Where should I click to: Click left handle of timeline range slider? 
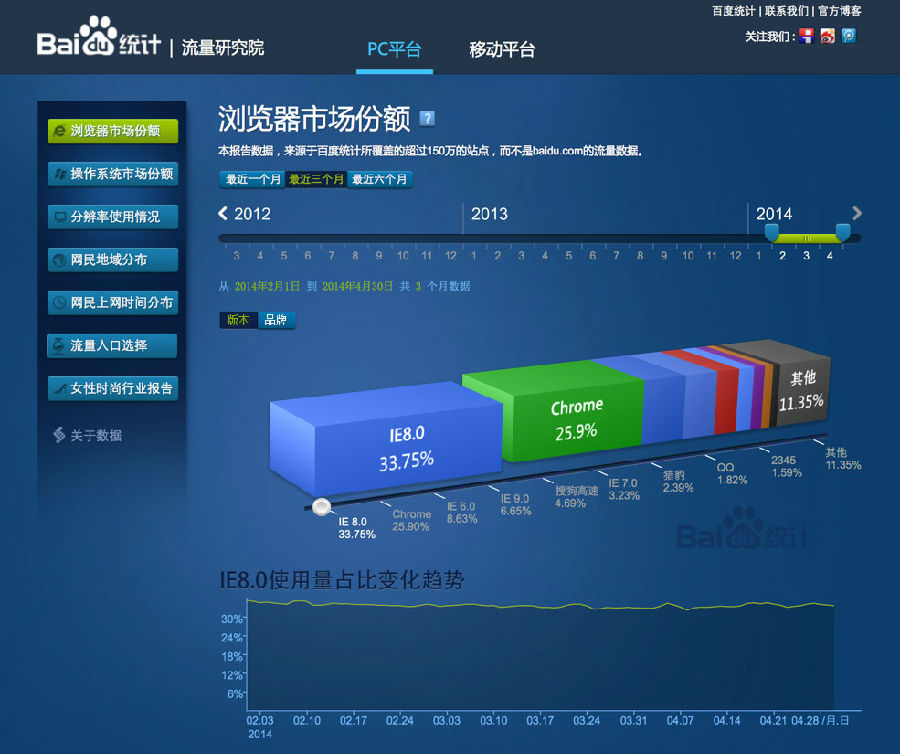tap(771, 232)
